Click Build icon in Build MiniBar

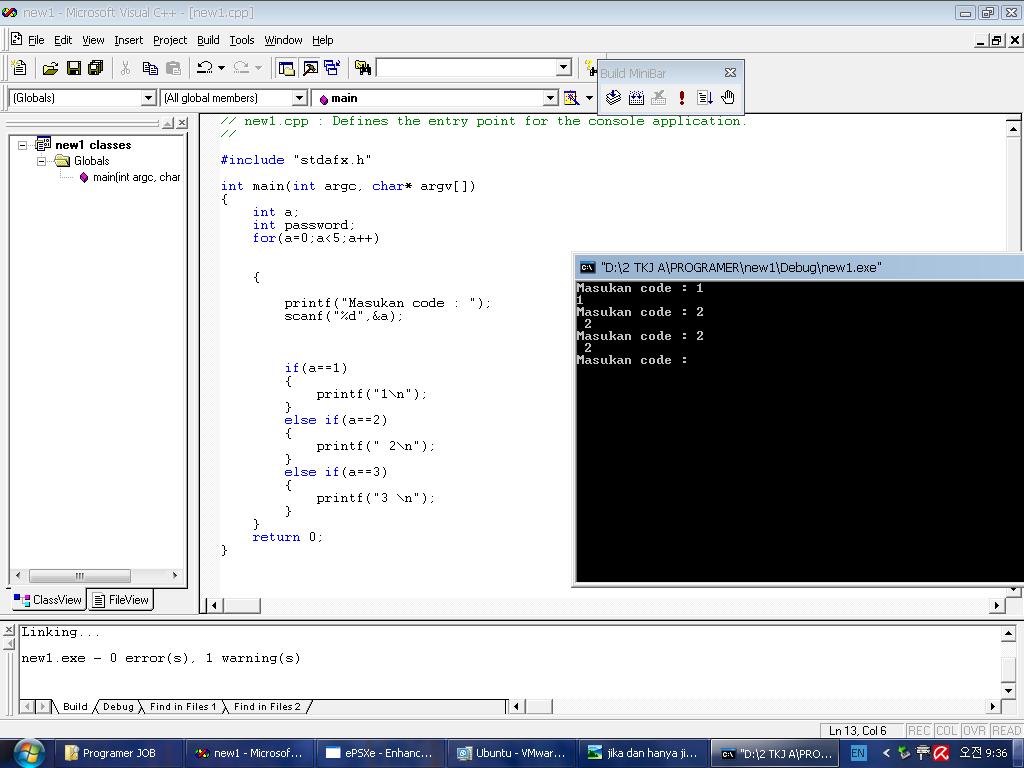coord(636,97)
